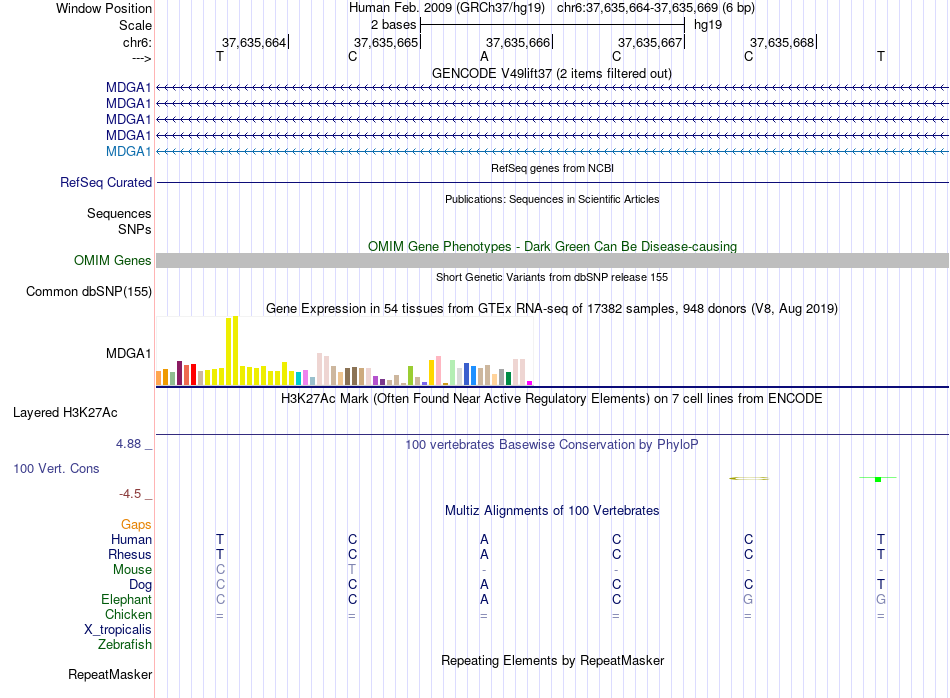Click the Scale track label
950x698 pixels.
pos(135,25)
